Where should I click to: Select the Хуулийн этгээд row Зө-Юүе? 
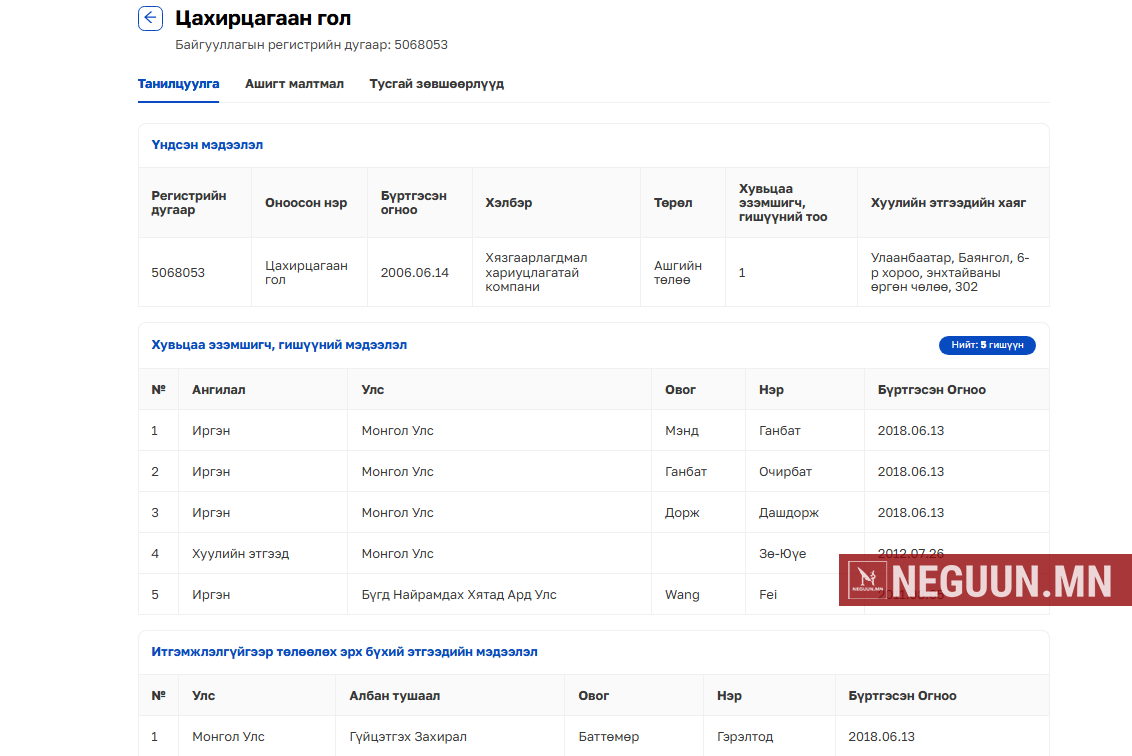click(782, 554)
